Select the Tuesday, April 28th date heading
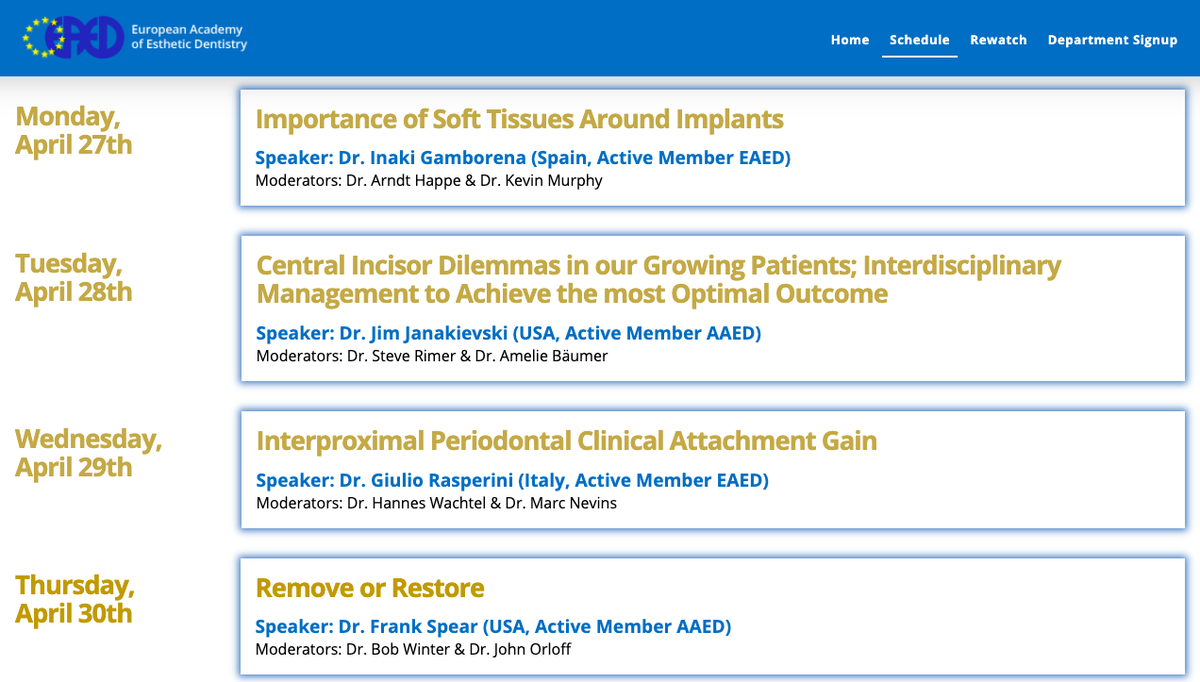This screenshot has height=682, width=1200. (x=74, y=277)
